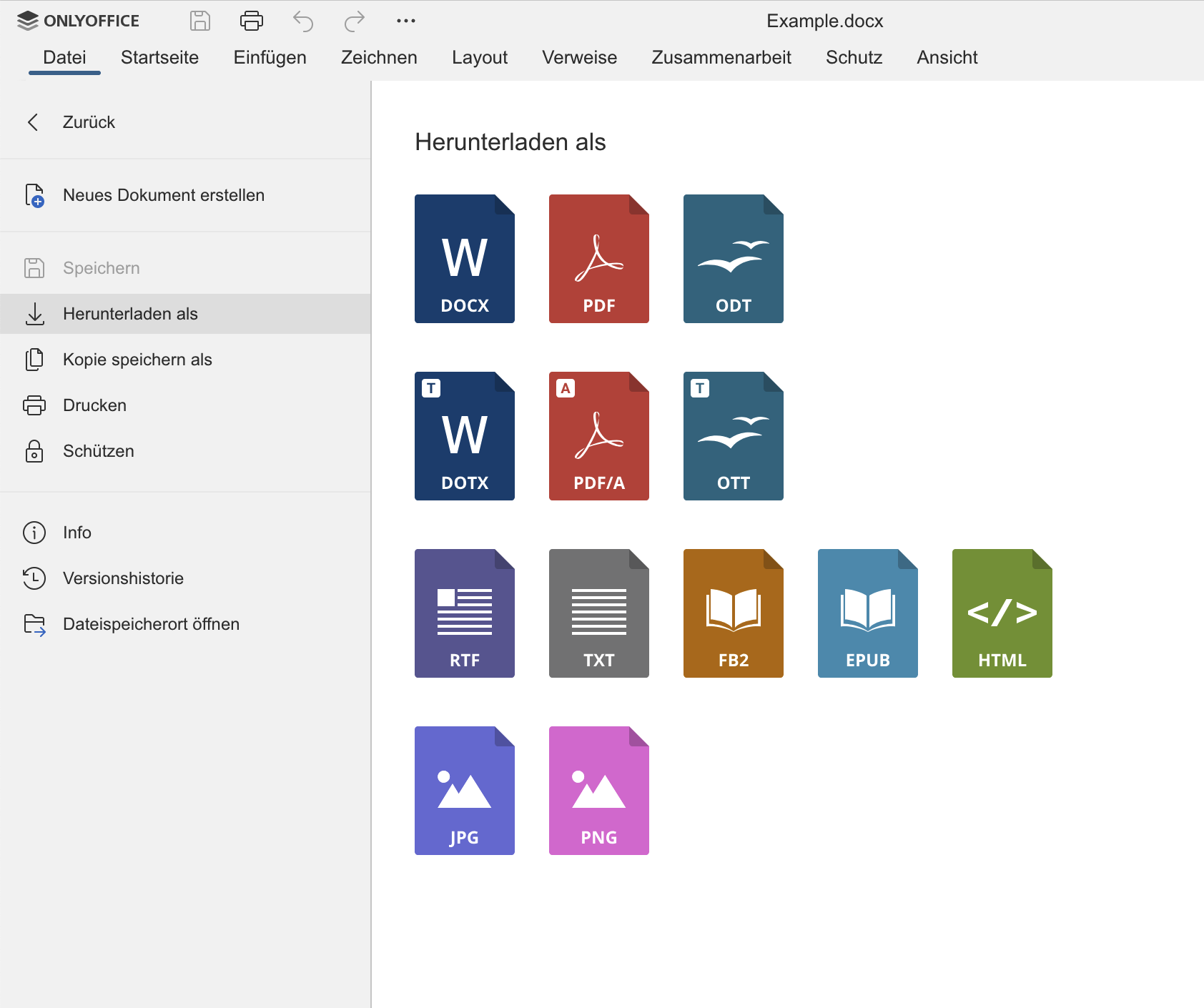The image size is (1204, 1008).
Task: Open Versionshistorie from the sidebar
Action: point(123,578)
